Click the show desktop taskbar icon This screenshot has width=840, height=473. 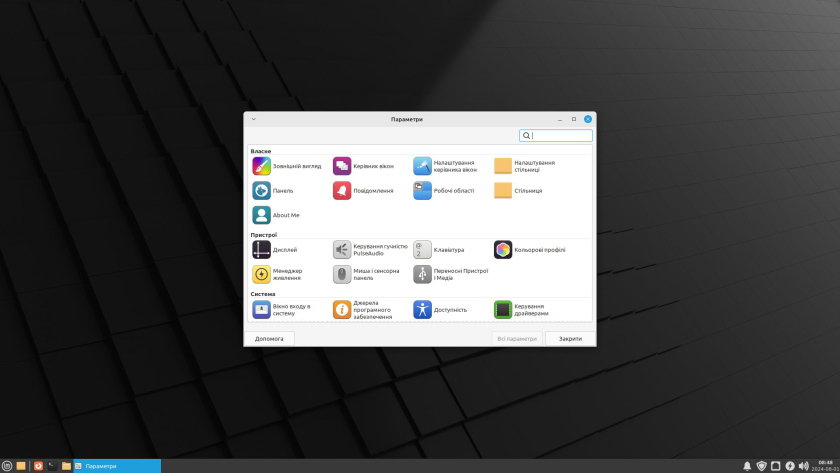(x=21, y=466)
